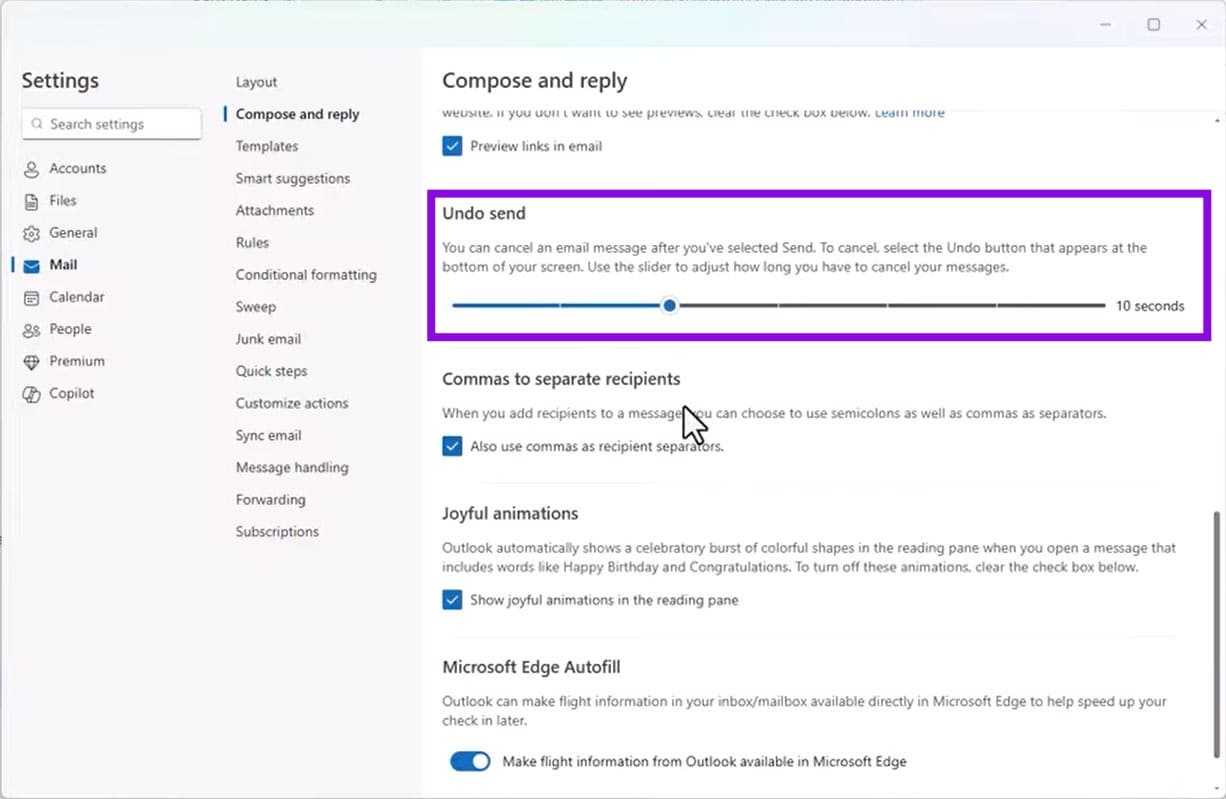
Task: Click the People contacts icon
Action: (x=32, y=329)
